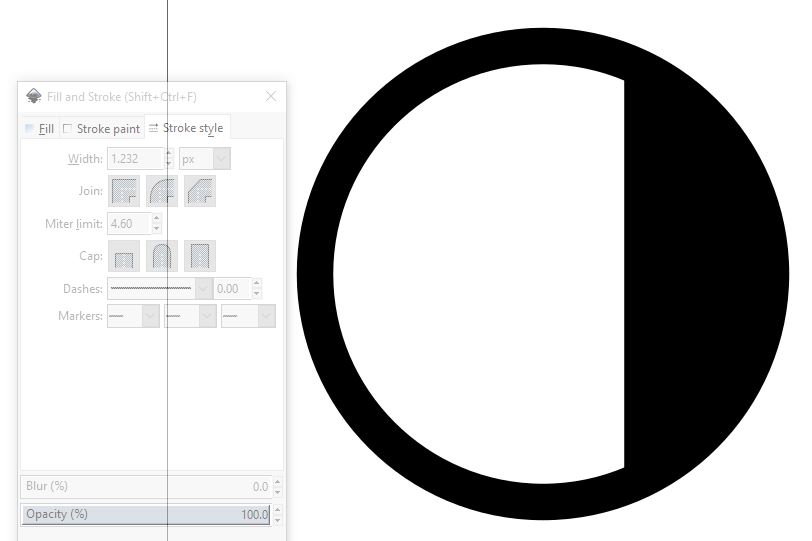This screenshot has height=541, width=812.
Task: Select the bevel join icon
Action: pos(200,190)
